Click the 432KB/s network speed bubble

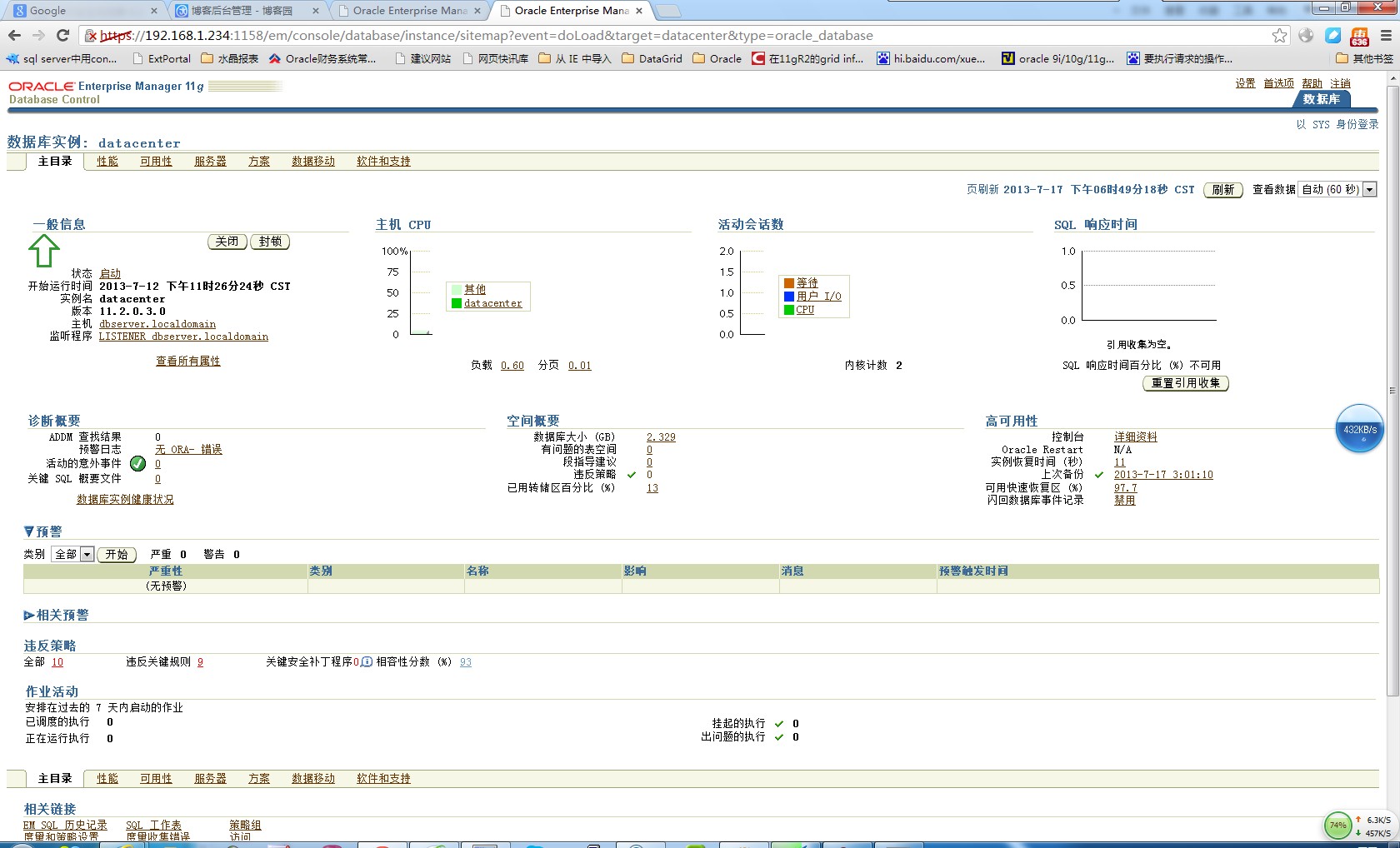(1360, 429)
